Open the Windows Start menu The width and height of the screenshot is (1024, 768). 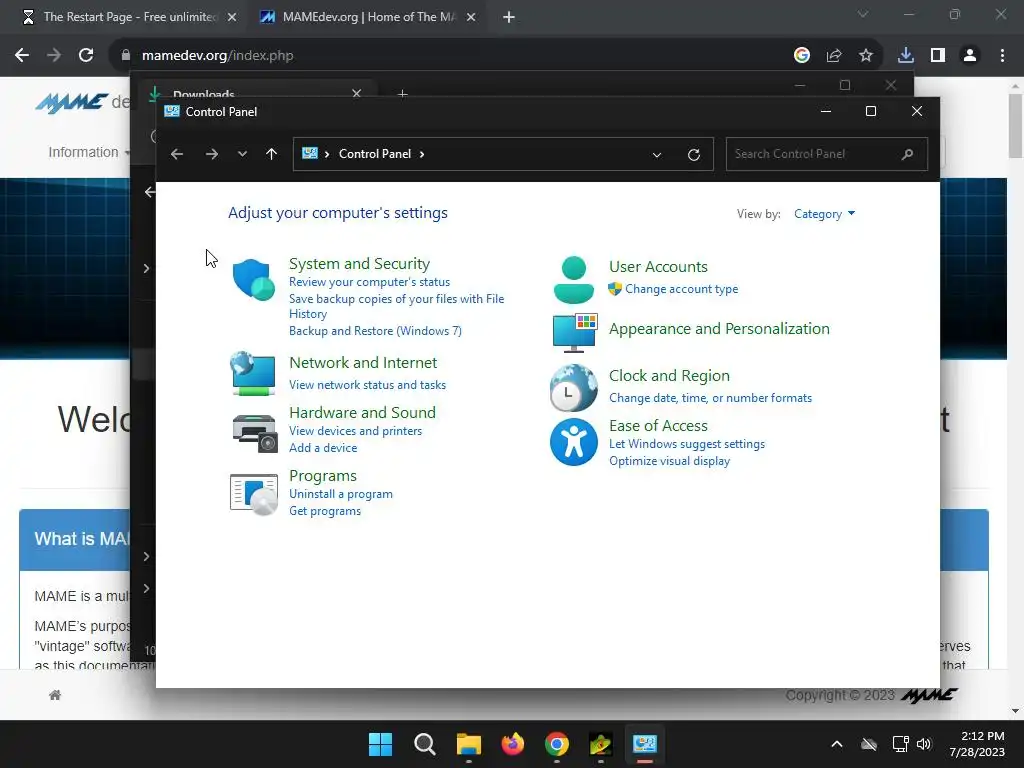coord(380,744)
